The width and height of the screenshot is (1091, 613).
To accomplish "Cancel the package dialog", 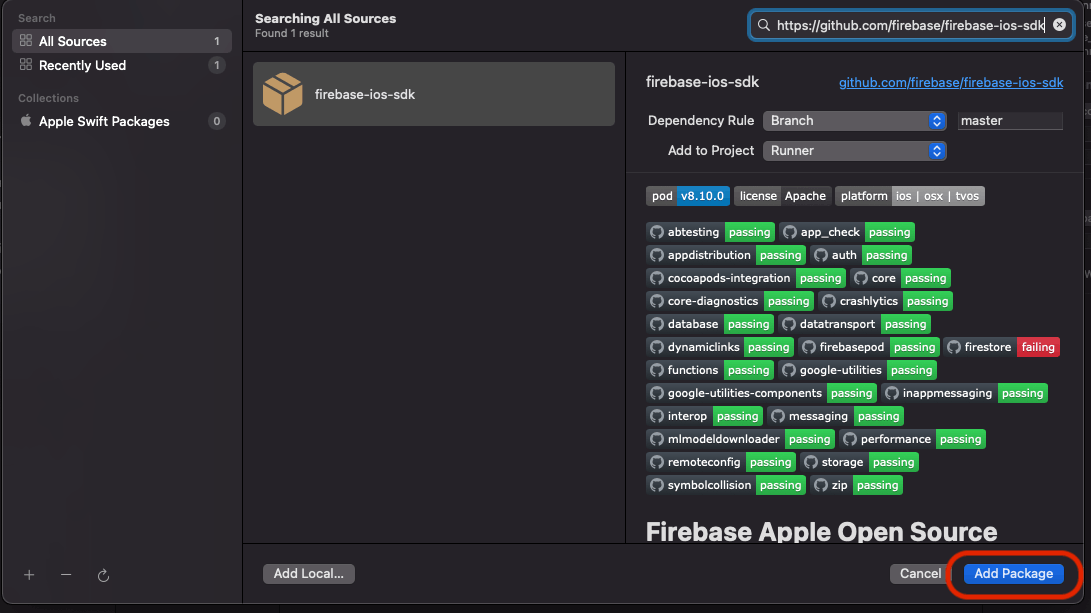I will tap(920, 573).
